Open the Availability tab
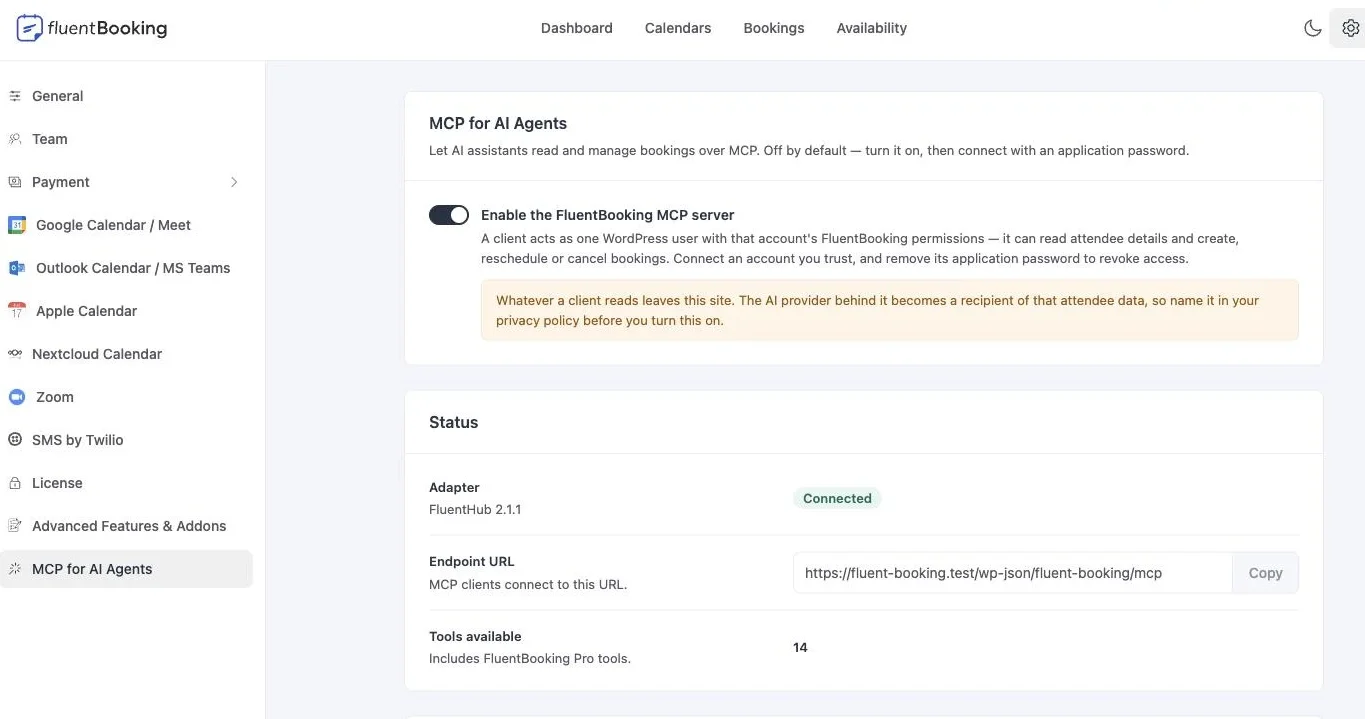Screen dimensions: 1365x719 pos(872,28)
